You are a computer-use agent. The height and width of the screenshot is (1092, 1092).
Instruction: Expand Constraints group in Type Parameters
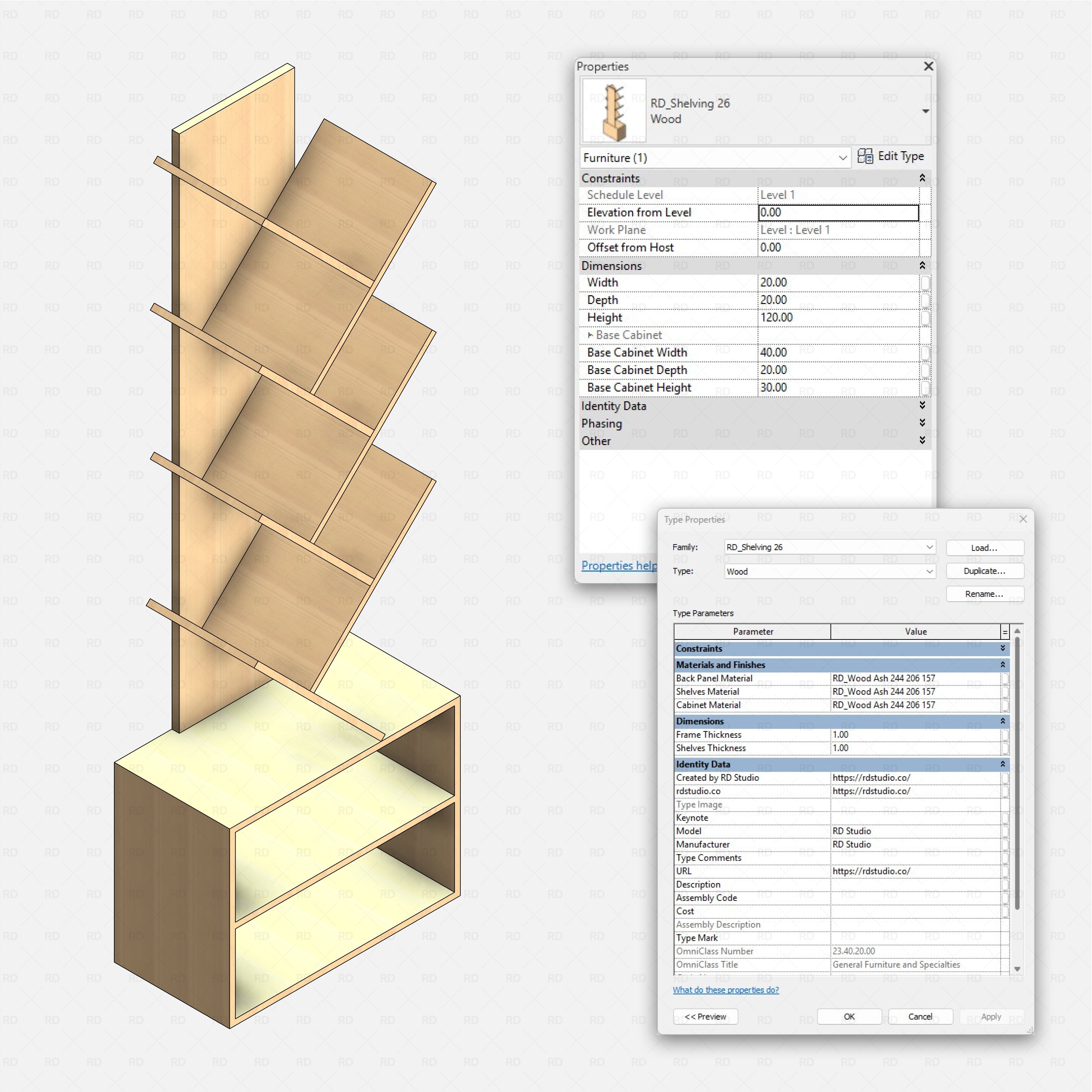[x=1003, y=648]
